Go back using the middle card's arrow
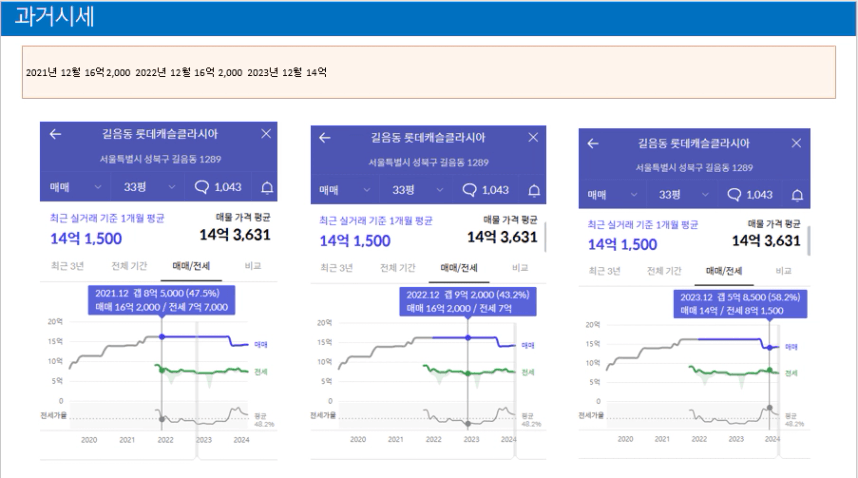This screenshot has width=858, height=478. click(x=324, y=138)
